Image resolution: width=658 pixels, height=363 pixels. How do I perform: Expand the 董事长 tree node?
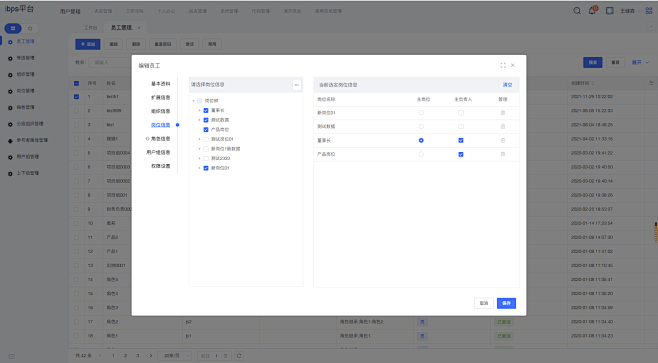pos(199,110)
